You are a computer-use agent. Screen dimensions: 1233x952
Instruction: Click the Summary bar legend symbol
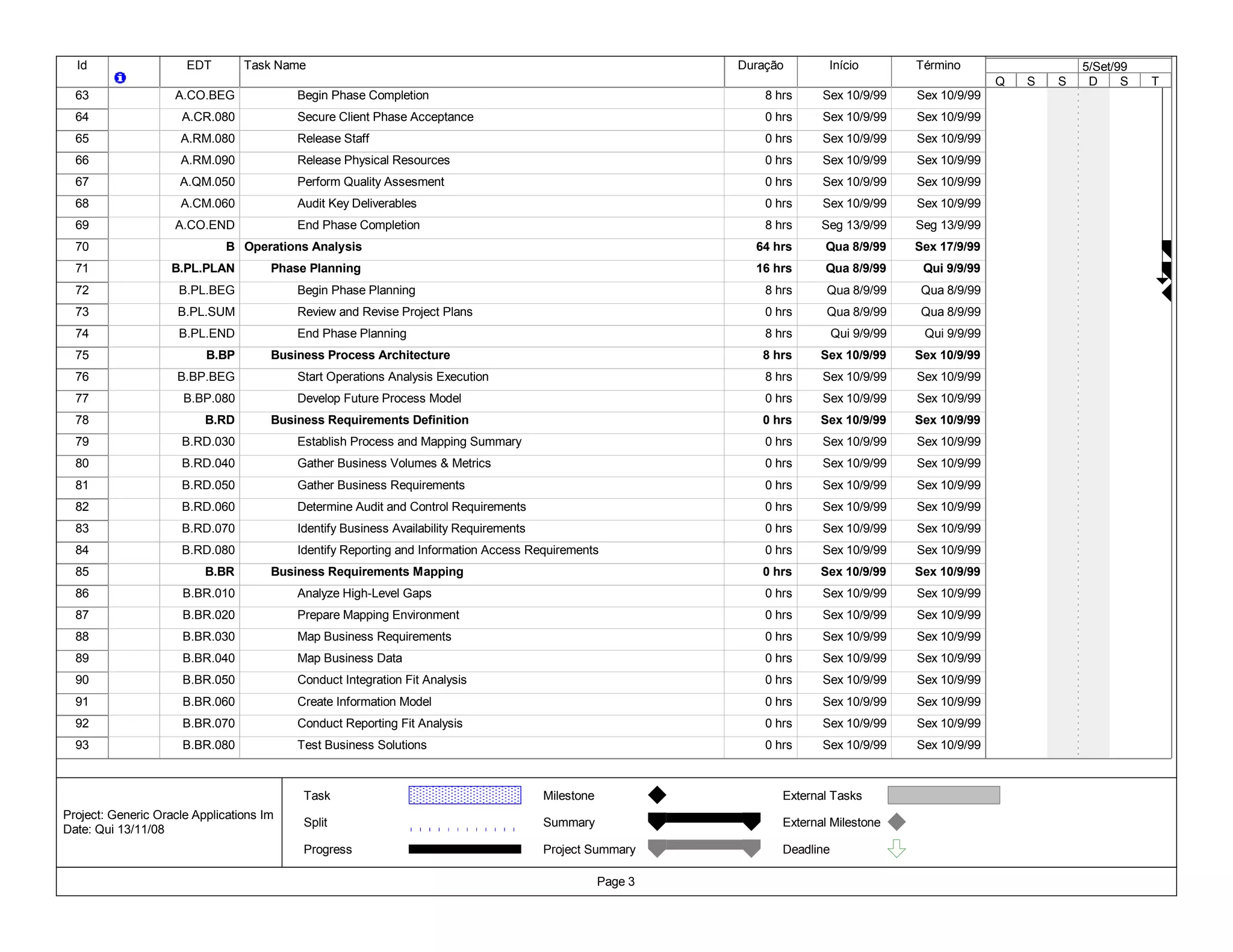pyautogui.click(x=704, y=821)
